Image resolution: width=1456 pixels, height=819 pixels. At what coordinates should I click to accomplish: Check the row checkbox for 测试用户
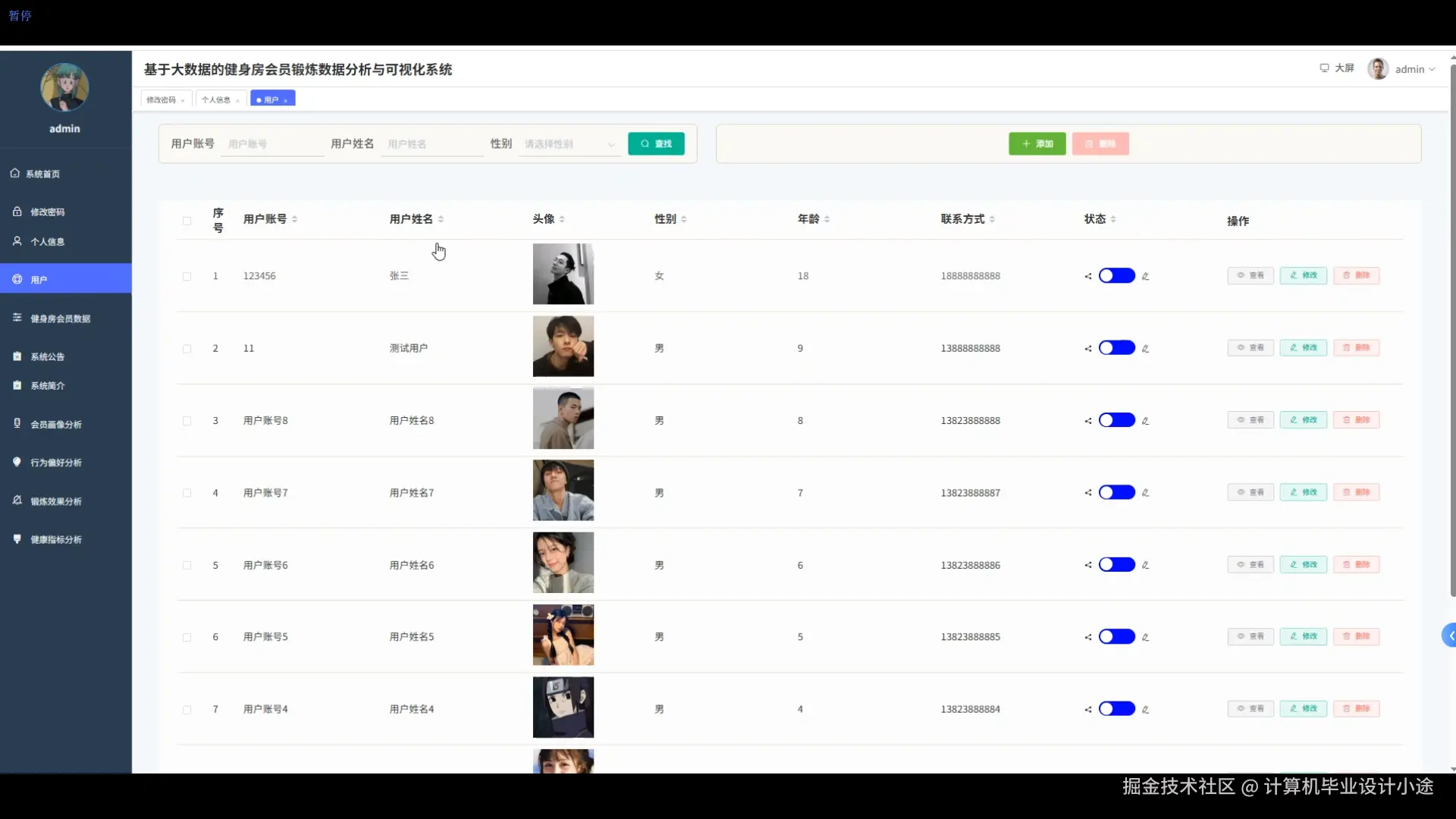[x=187, y=349]
